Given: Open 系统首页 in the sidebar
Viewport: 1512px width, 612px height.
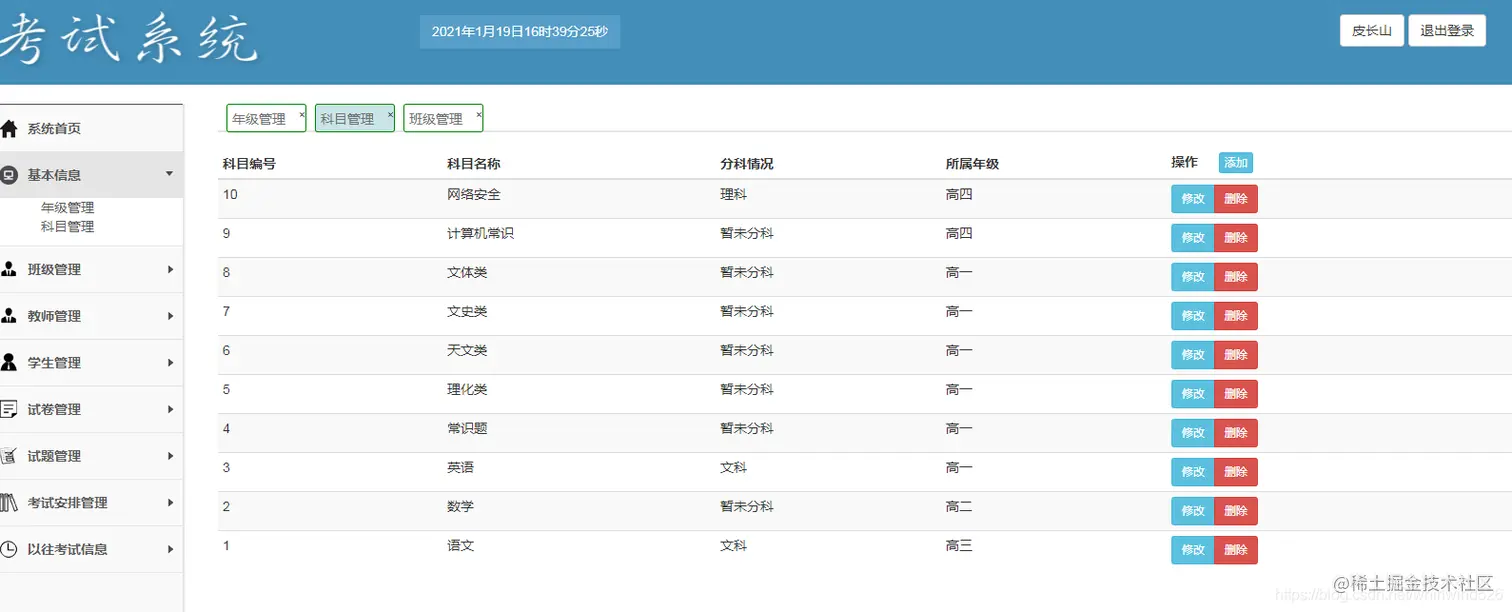Looking at the screenshot, I should 54,129.
